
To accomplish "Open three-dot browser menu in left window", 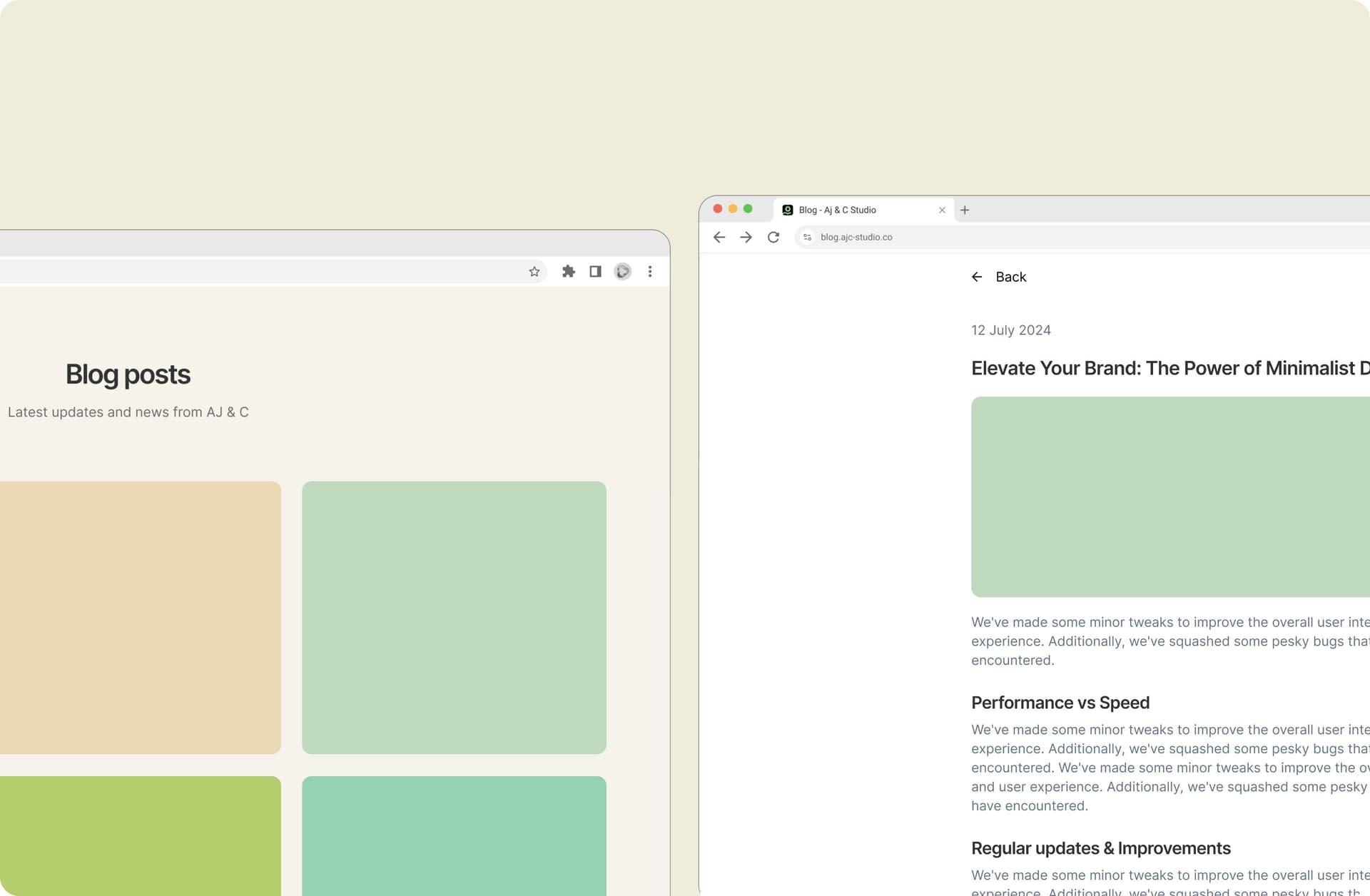I will [x=649, y=271].
